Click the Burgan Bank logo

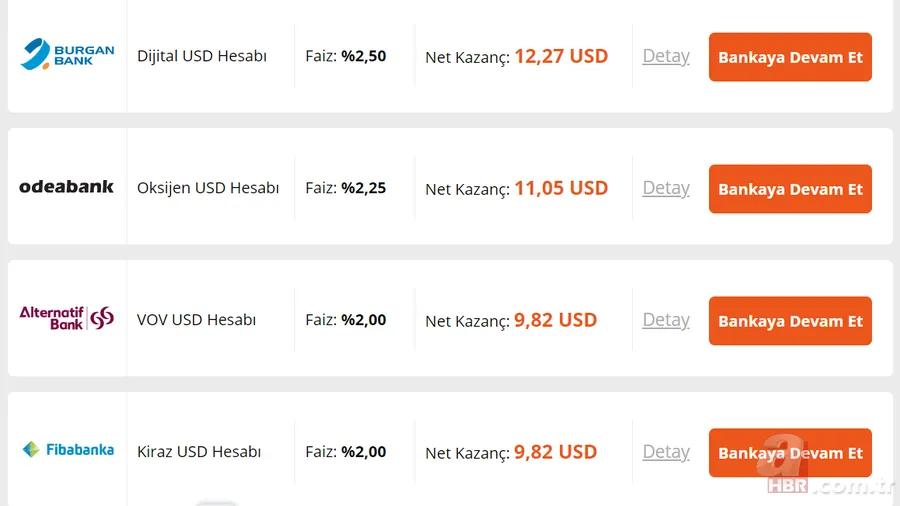(67, 55)
